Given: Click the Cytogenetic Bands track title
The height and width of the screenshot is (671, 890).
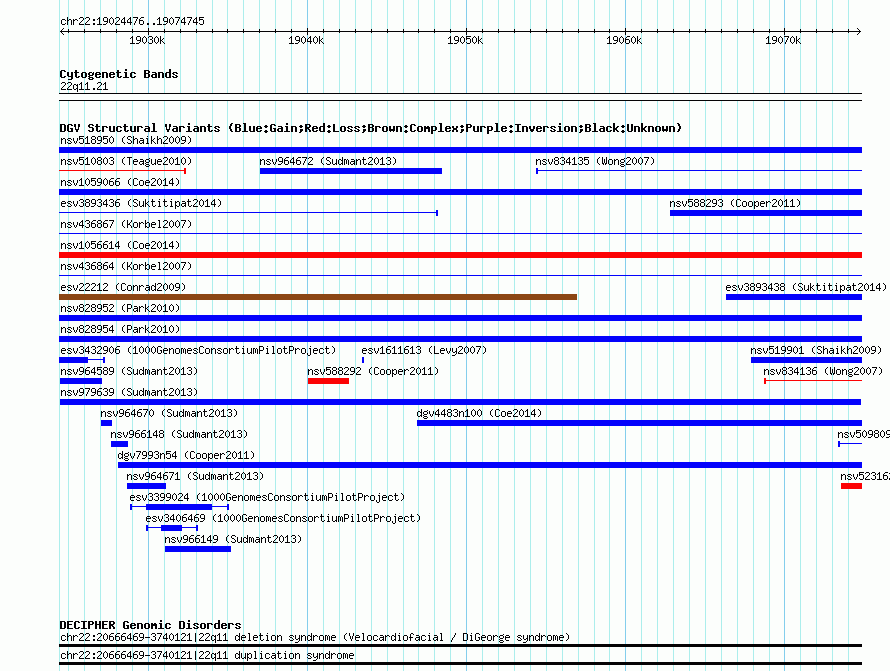Looking at the screenshot, I should click(119, 74).
